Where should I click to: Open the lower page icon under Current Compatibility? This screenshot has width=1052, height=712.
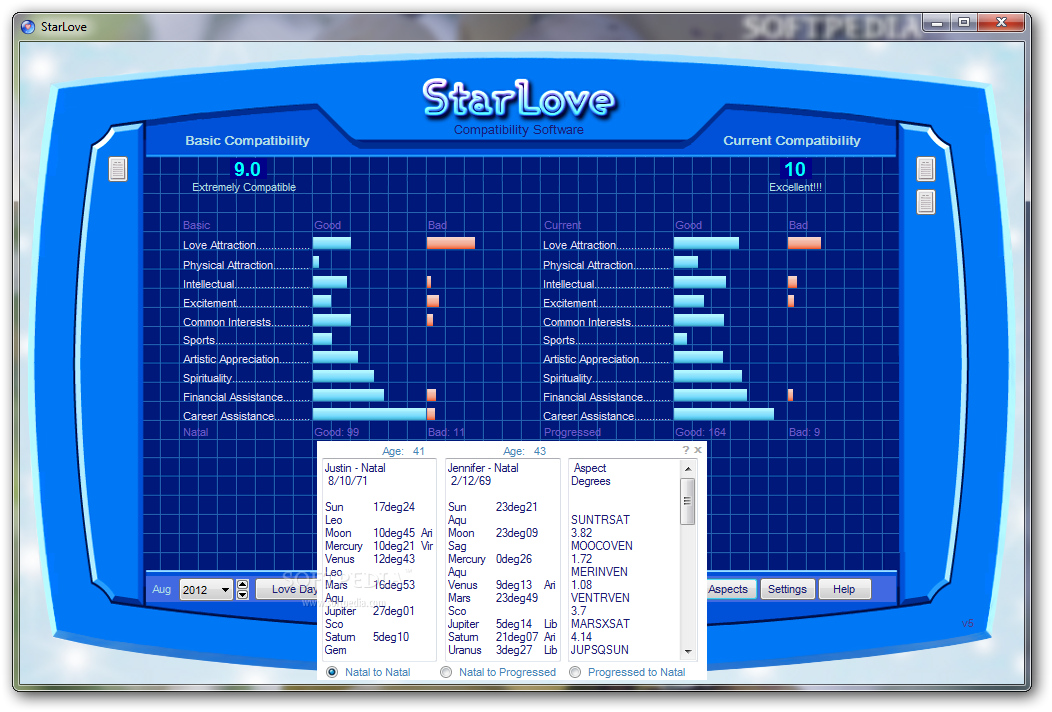[926, 201]
